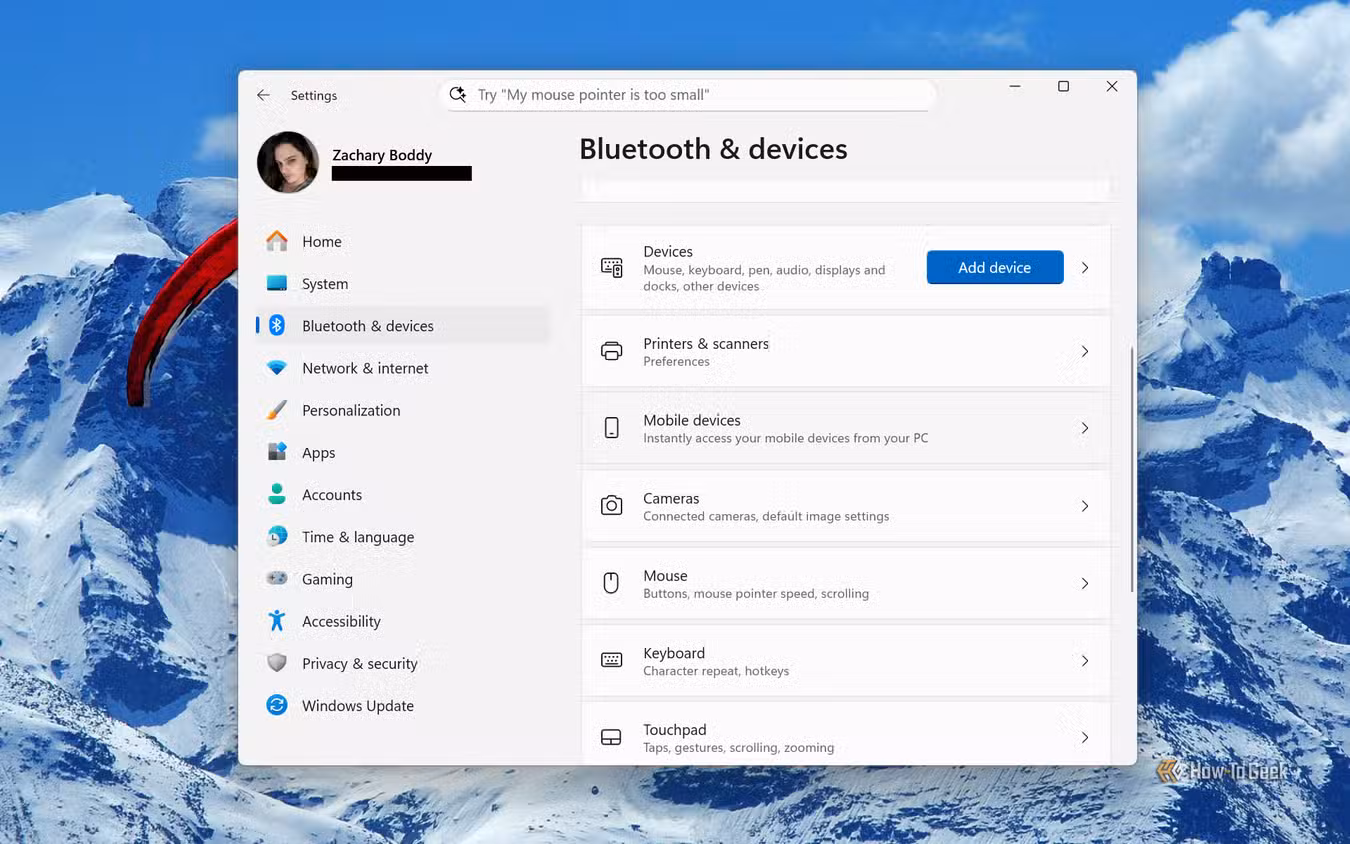Click the user profile picture
The height and width of the screenshot is (844, 1350).
288,162
